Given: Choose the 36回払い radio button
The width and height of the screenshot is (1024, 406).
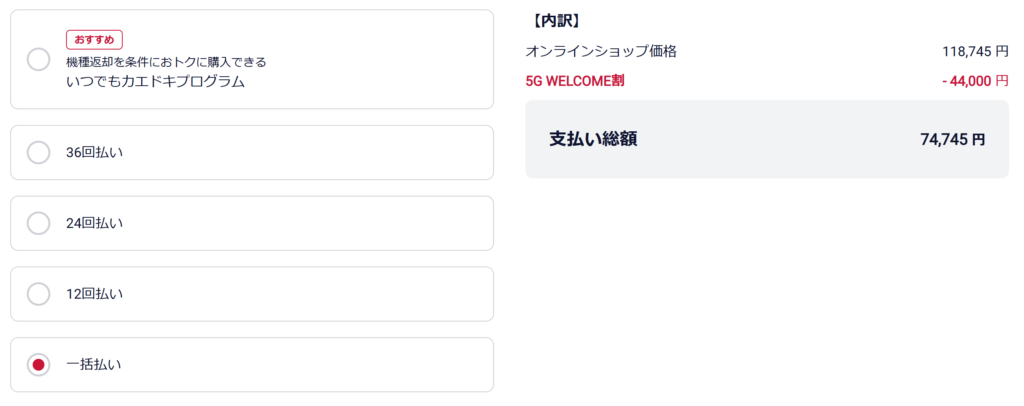Looking at the screenshot, I should [x=38, y=152].
